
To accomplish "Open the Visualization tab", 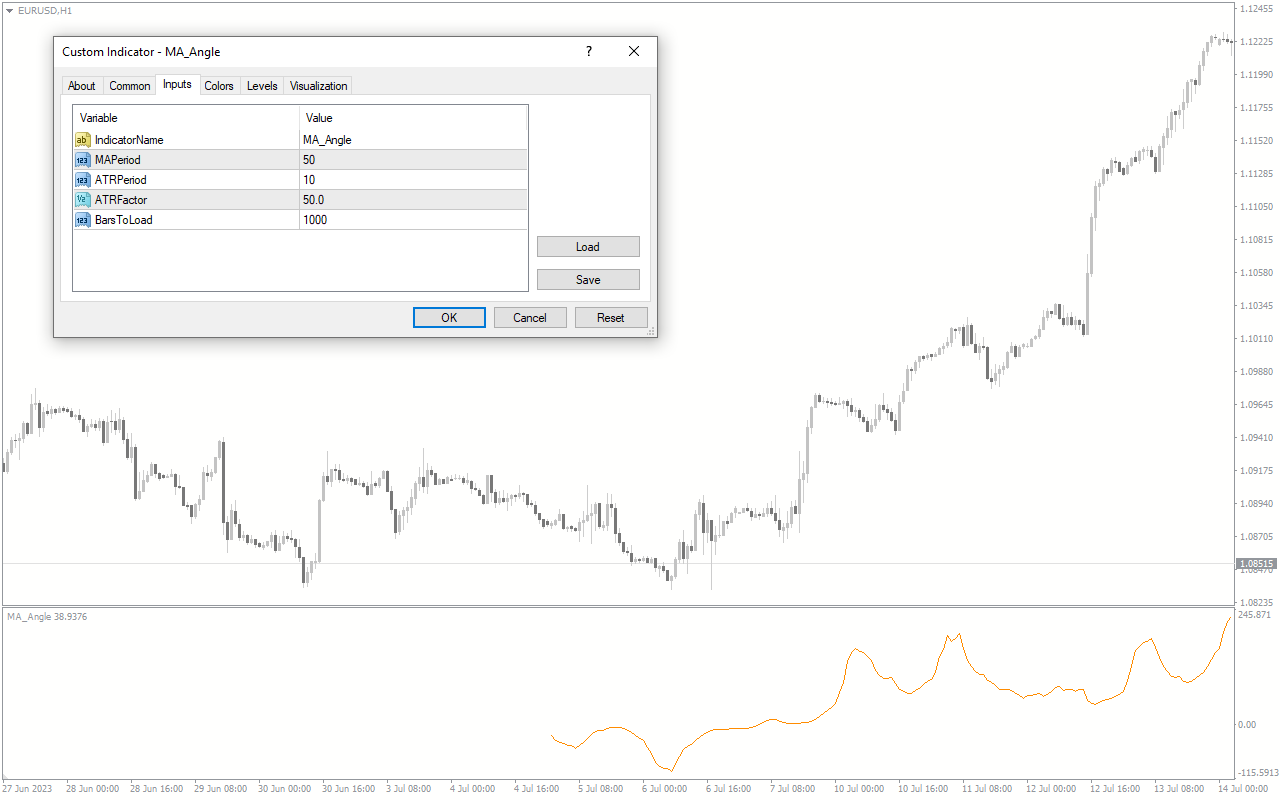I will point(319,86).
